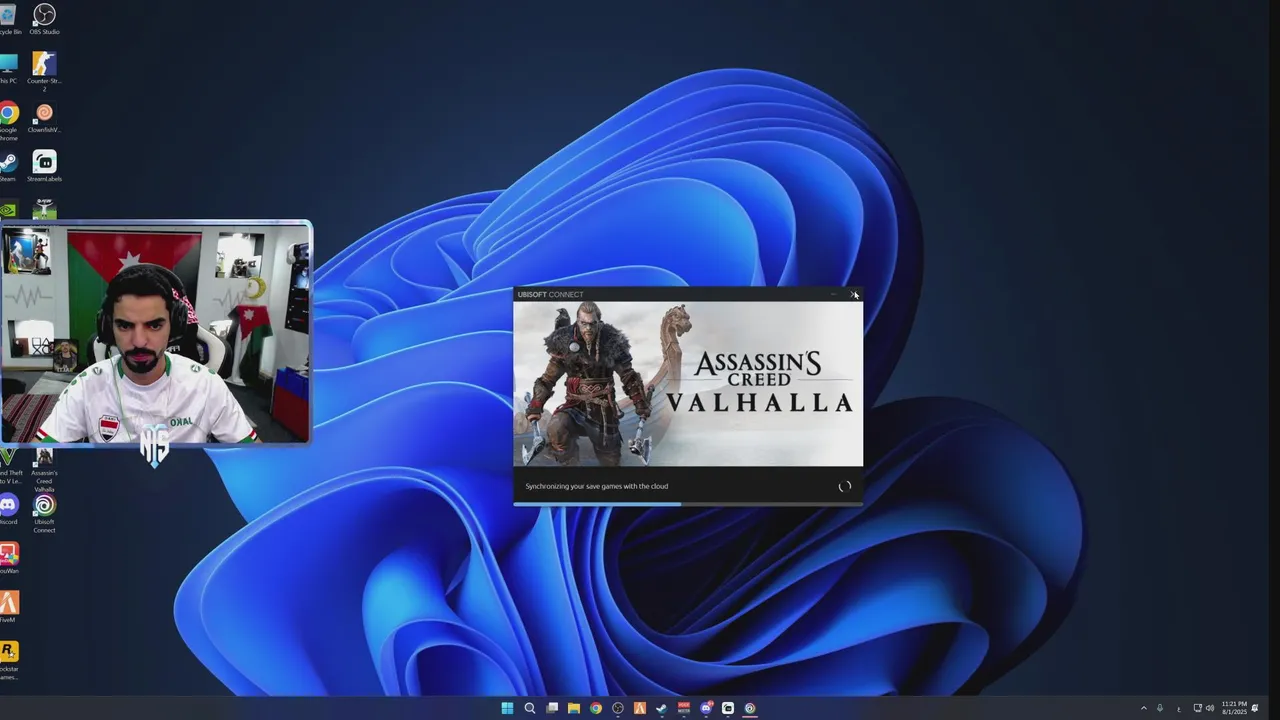Open notifications bell in taskbar
Viewport: 1280px width, 720px height.
pos(1255,708)
